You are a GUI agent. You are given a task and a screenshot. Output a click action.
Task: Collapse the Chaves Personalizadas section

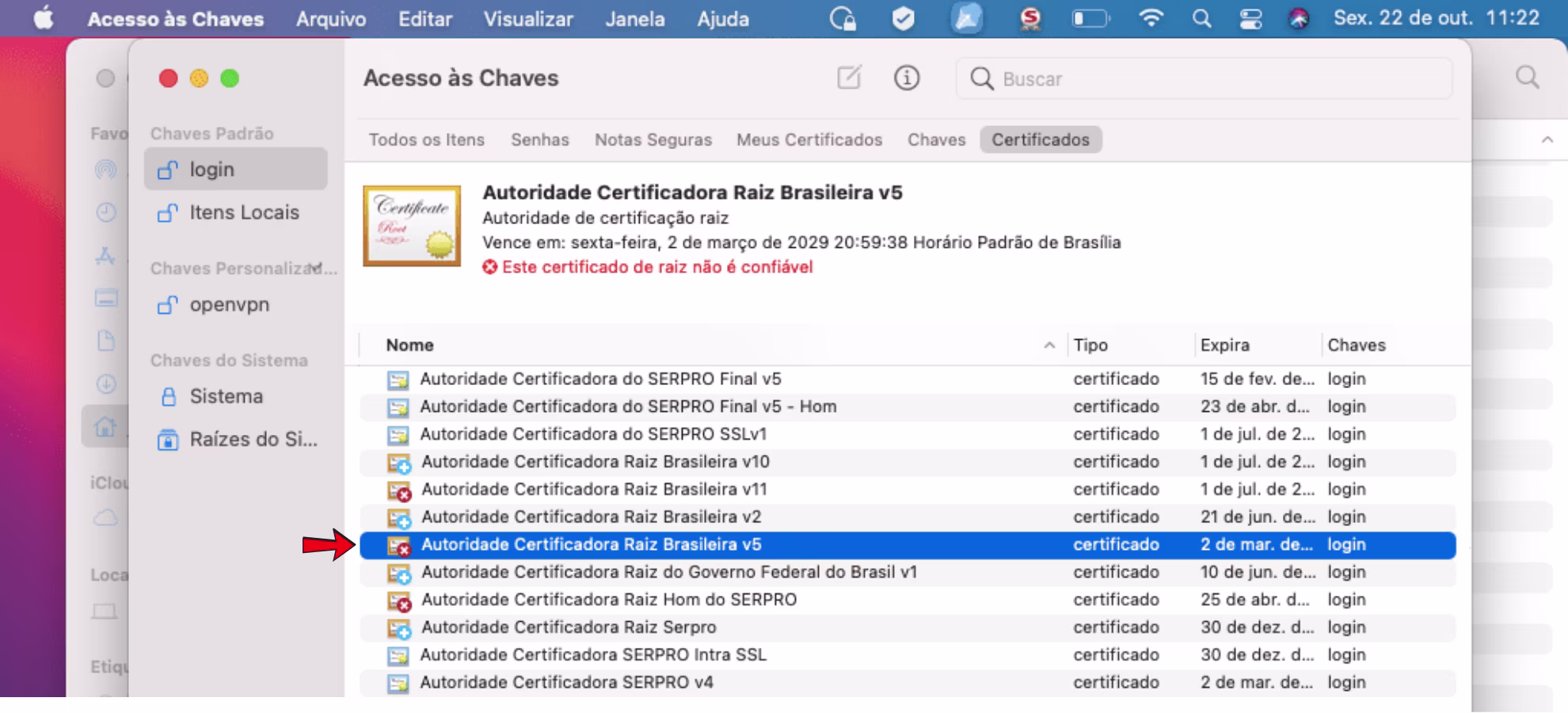pos(317,268)
